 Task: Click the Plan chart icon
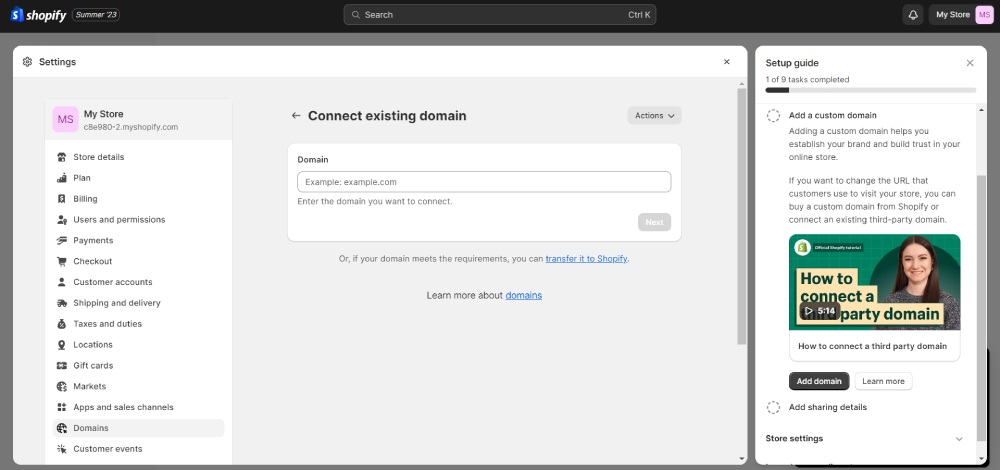62,178
